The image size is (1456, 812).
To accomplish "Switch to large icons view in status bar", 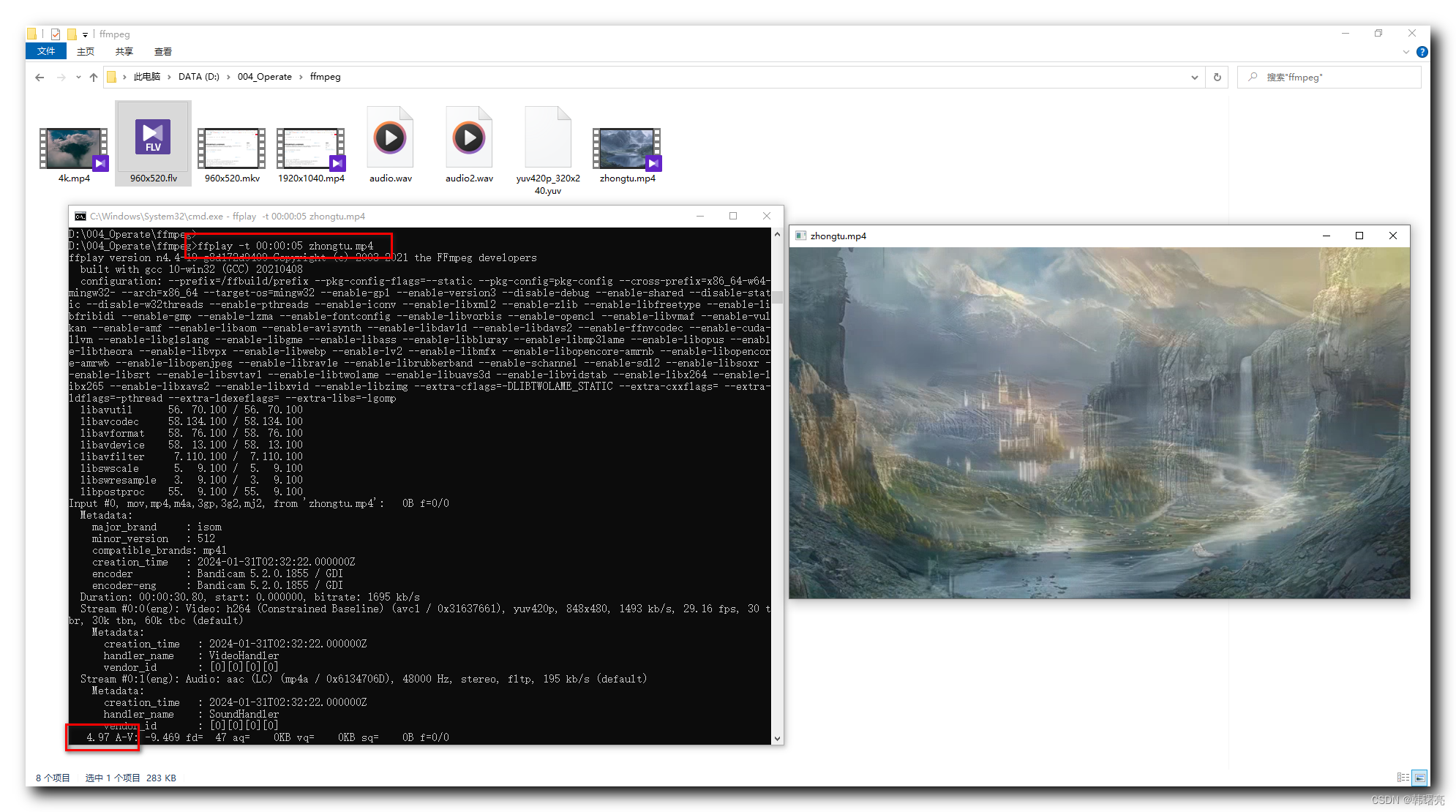I will 1419,778.
